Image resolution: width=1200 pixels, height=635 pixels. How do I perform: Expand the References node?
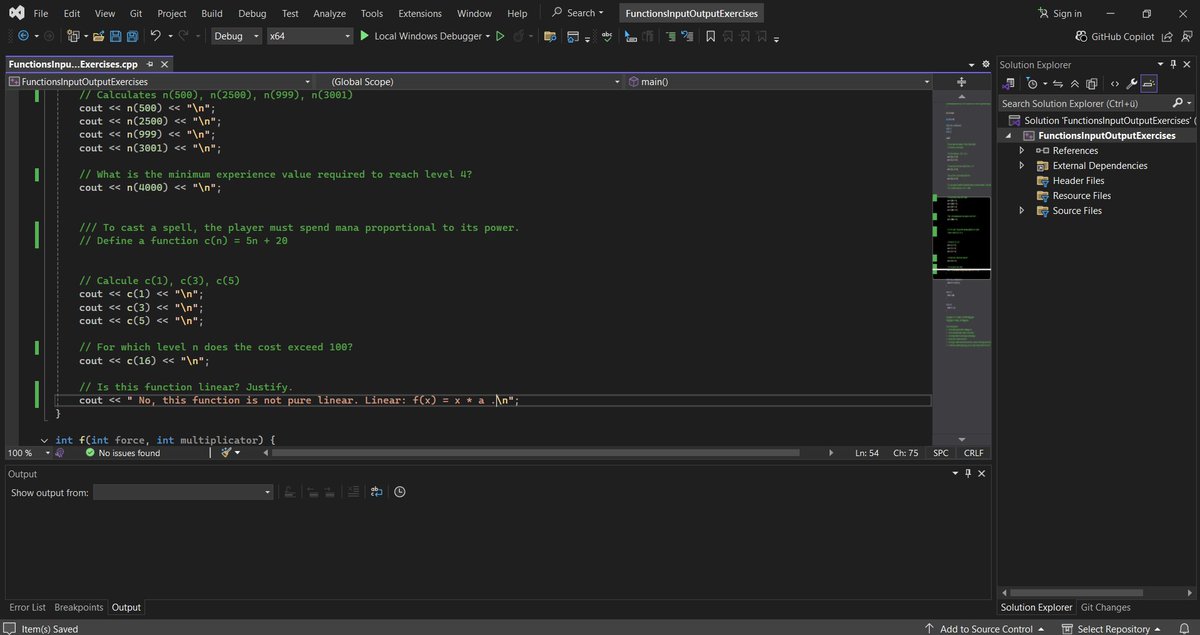(1021, 151)
